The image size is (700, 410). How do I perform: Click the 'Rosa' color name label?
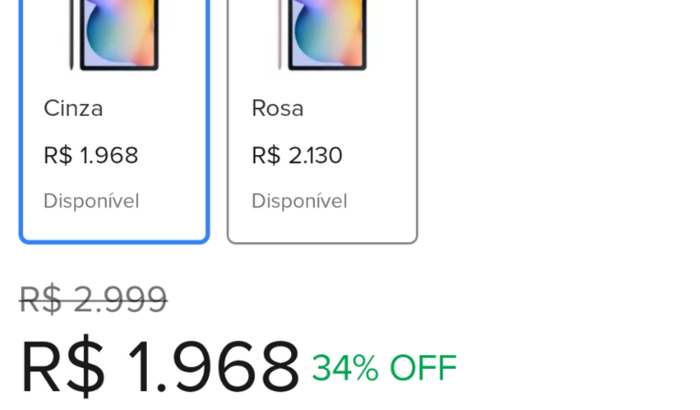(x=277, y=108)
